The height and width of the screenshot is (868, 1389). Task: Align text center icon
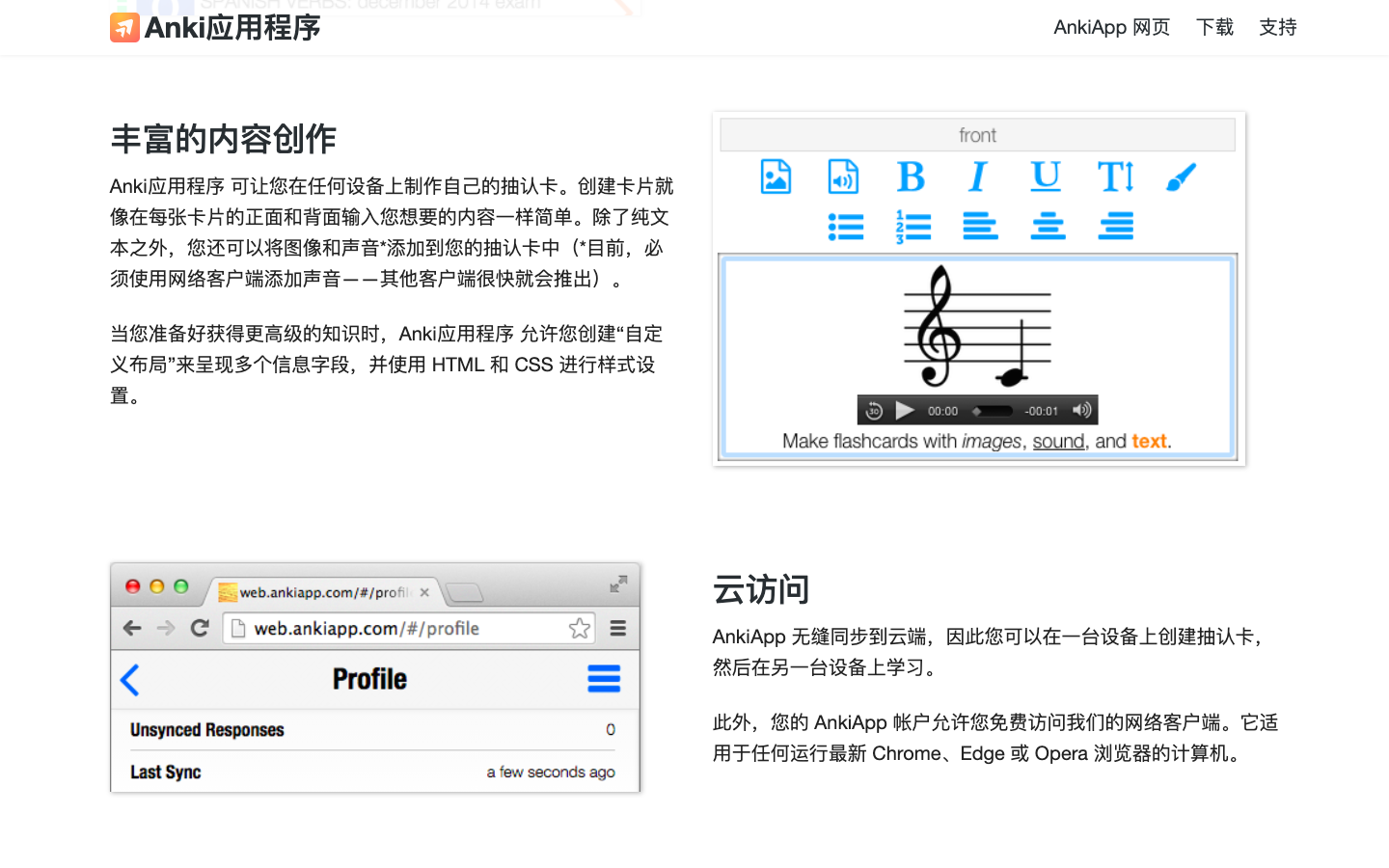(x=1048, y=227)
